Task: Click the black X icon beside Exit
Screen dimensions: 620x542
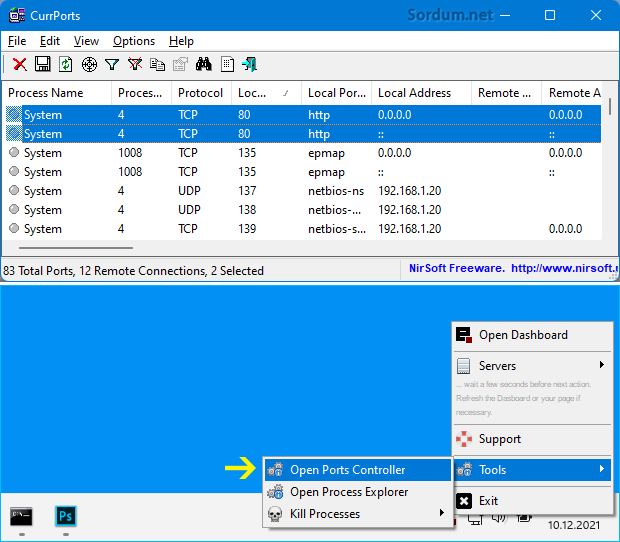Action: [x=464, y=501]
